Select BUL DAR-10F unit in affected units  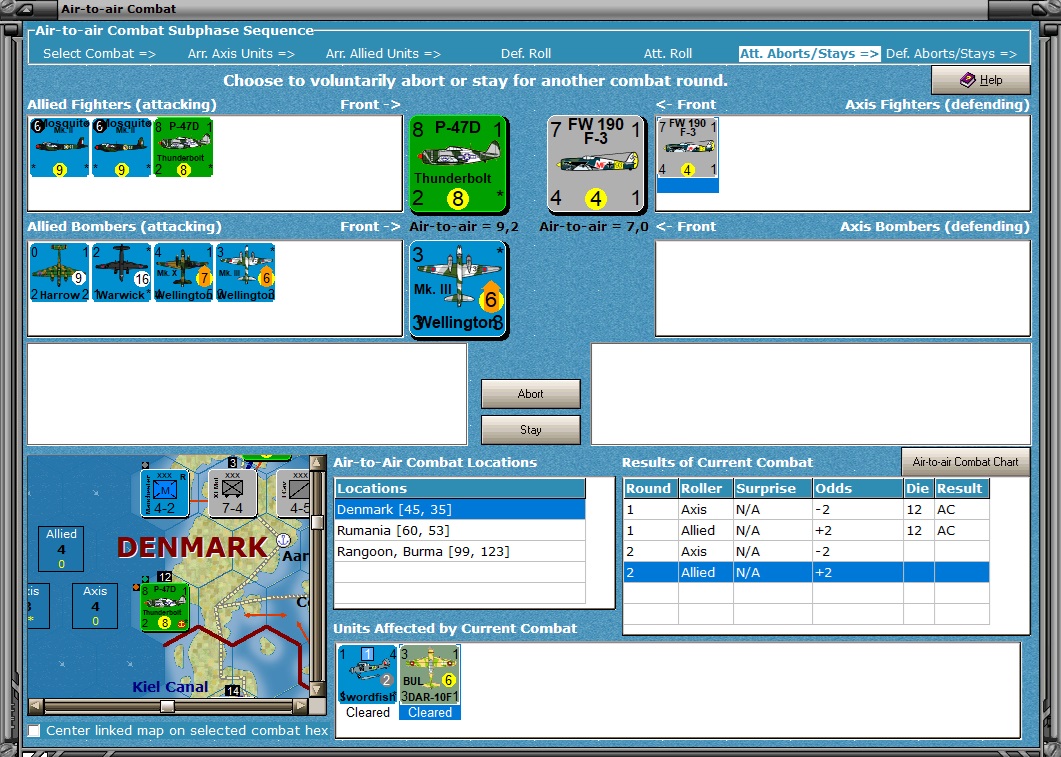430,675
